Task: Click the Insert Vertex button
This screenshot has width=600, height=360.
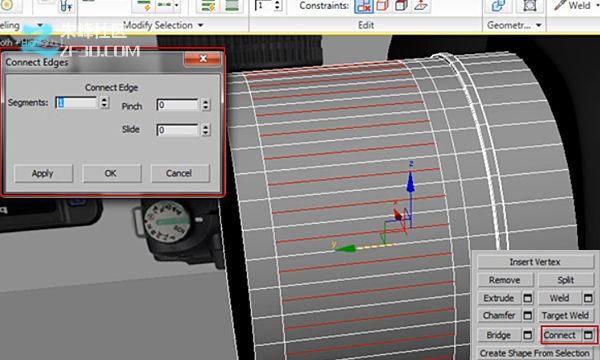Action: (535, 262)
